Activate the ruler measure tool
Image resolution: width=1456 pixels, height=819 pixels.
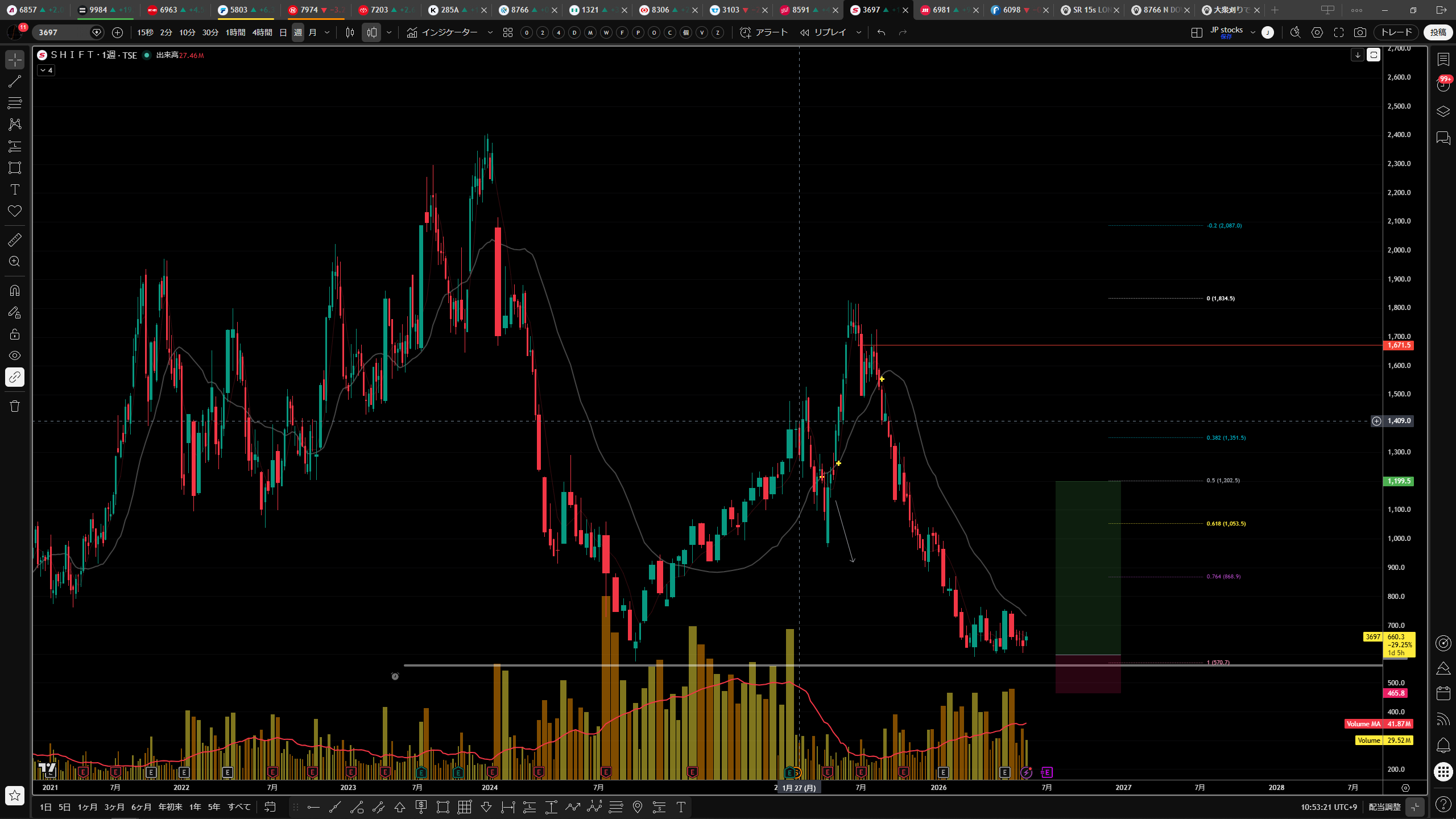pyautogui.click(x=15, y=240)
